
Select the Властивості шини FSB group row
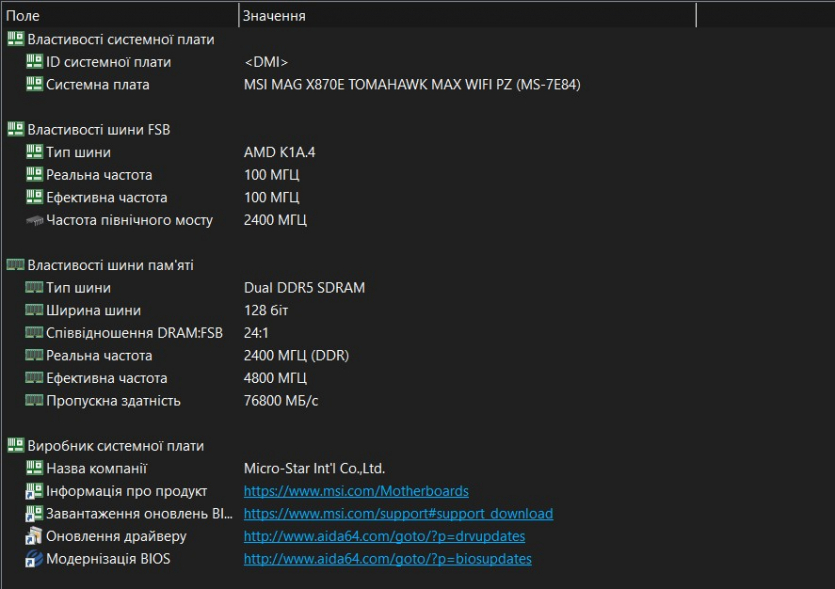coord(97,129)
